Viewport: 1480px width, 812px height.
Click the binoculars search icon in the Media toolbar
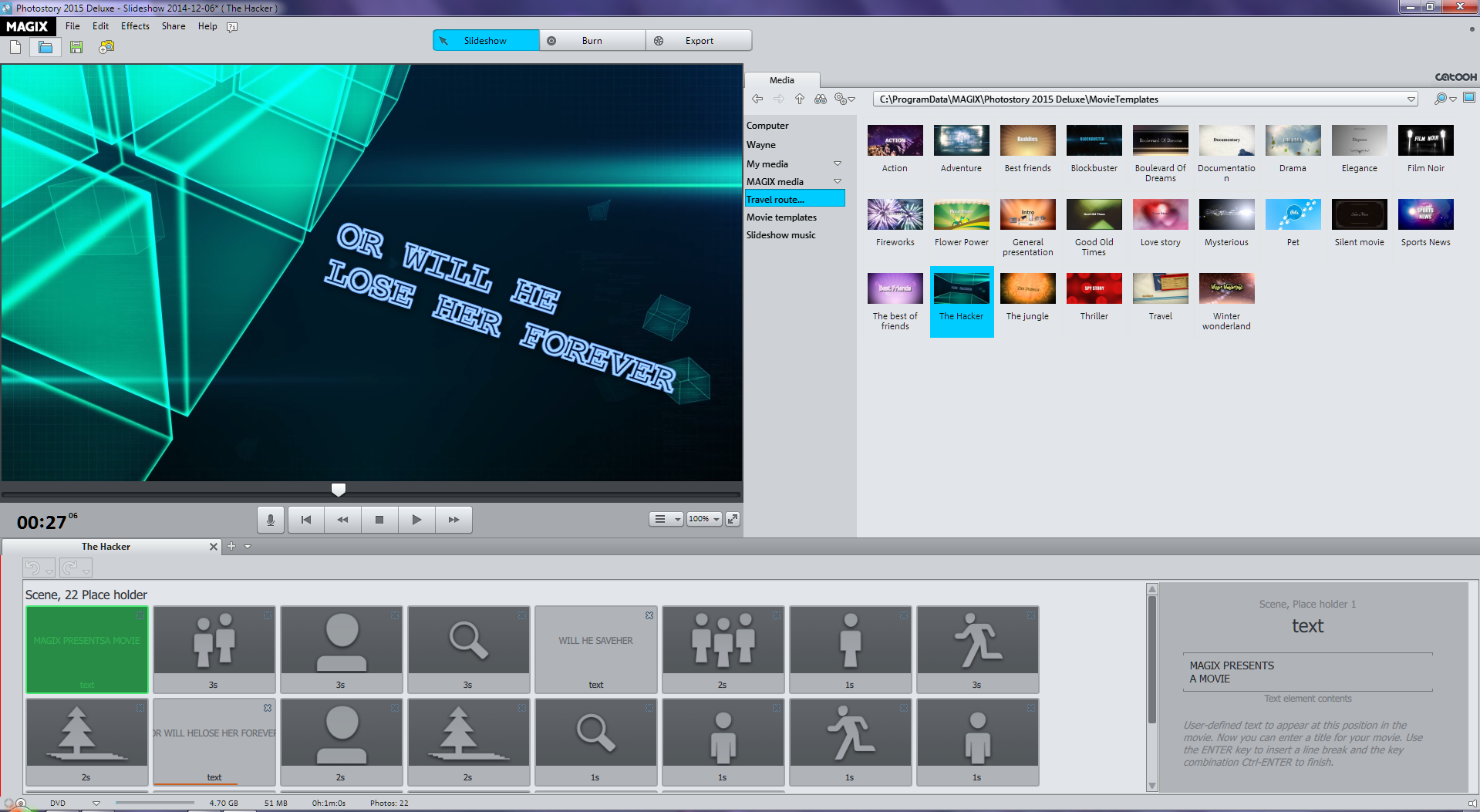[821, 99]
